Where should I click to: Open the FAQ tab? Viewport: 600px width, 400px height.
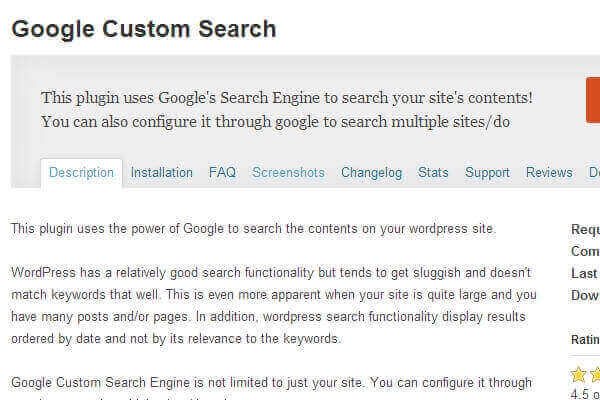[222, 172]
